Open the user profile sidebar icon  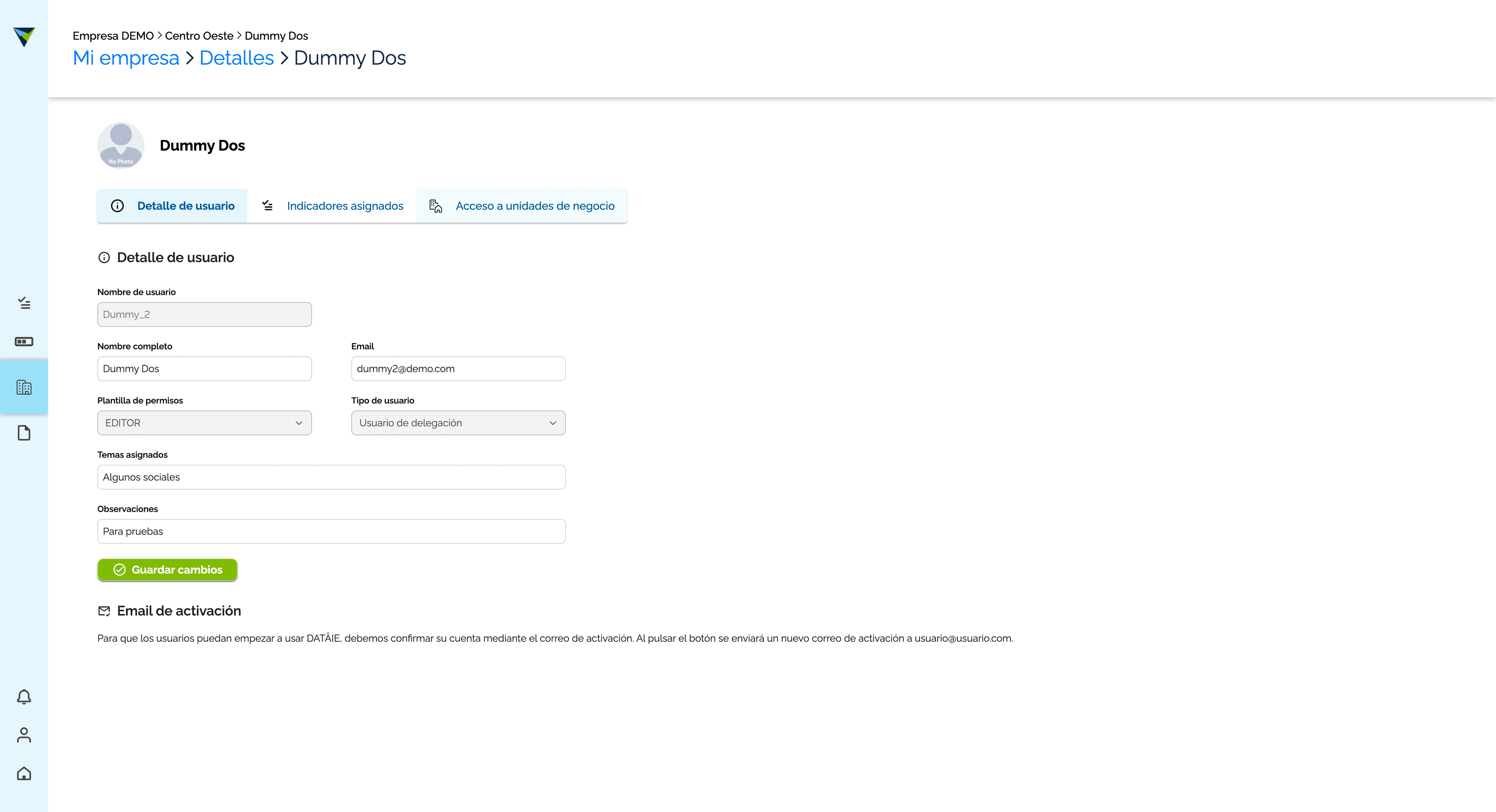[24, 735]
